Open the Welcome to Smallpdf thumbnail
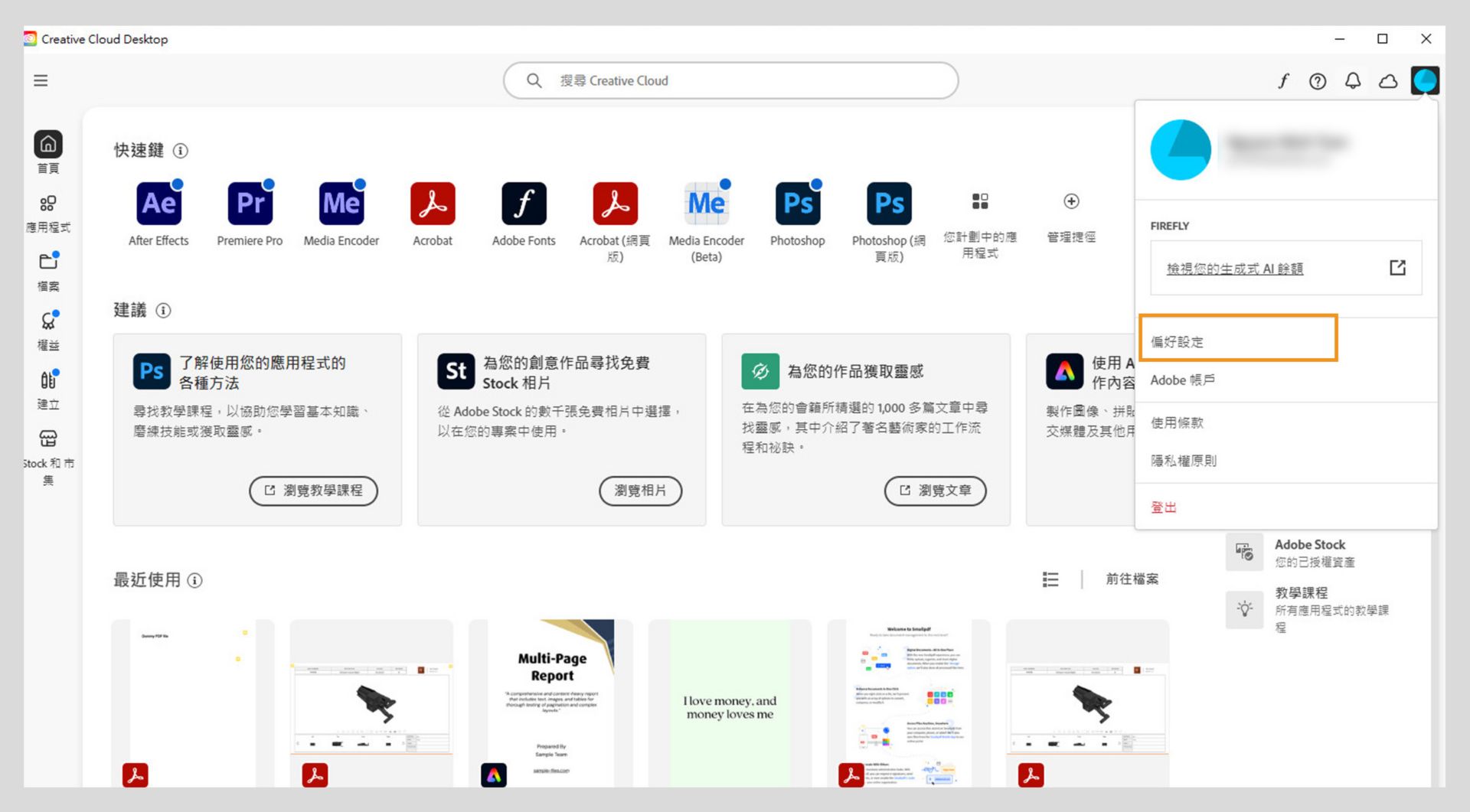 click(x=909, y=703)
